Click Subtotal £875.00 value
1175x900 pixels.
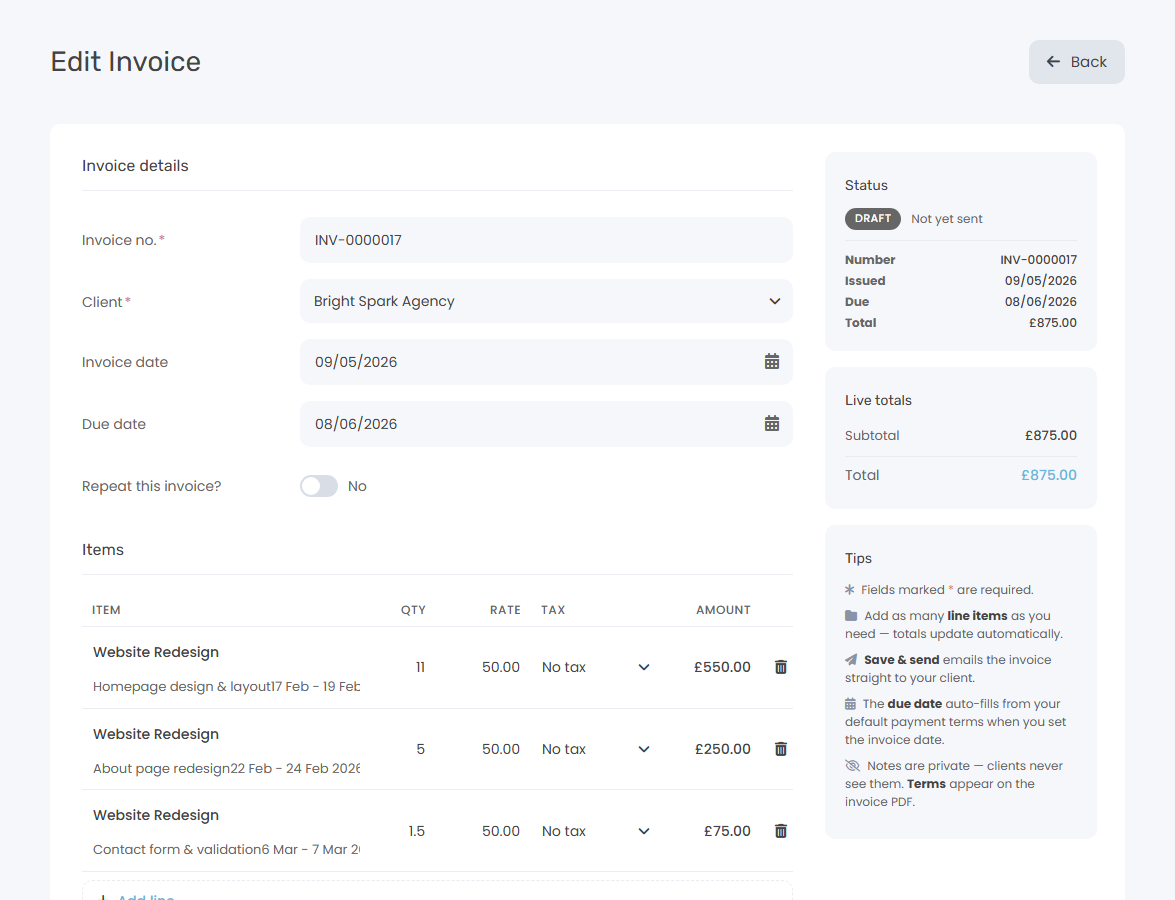1051,435
